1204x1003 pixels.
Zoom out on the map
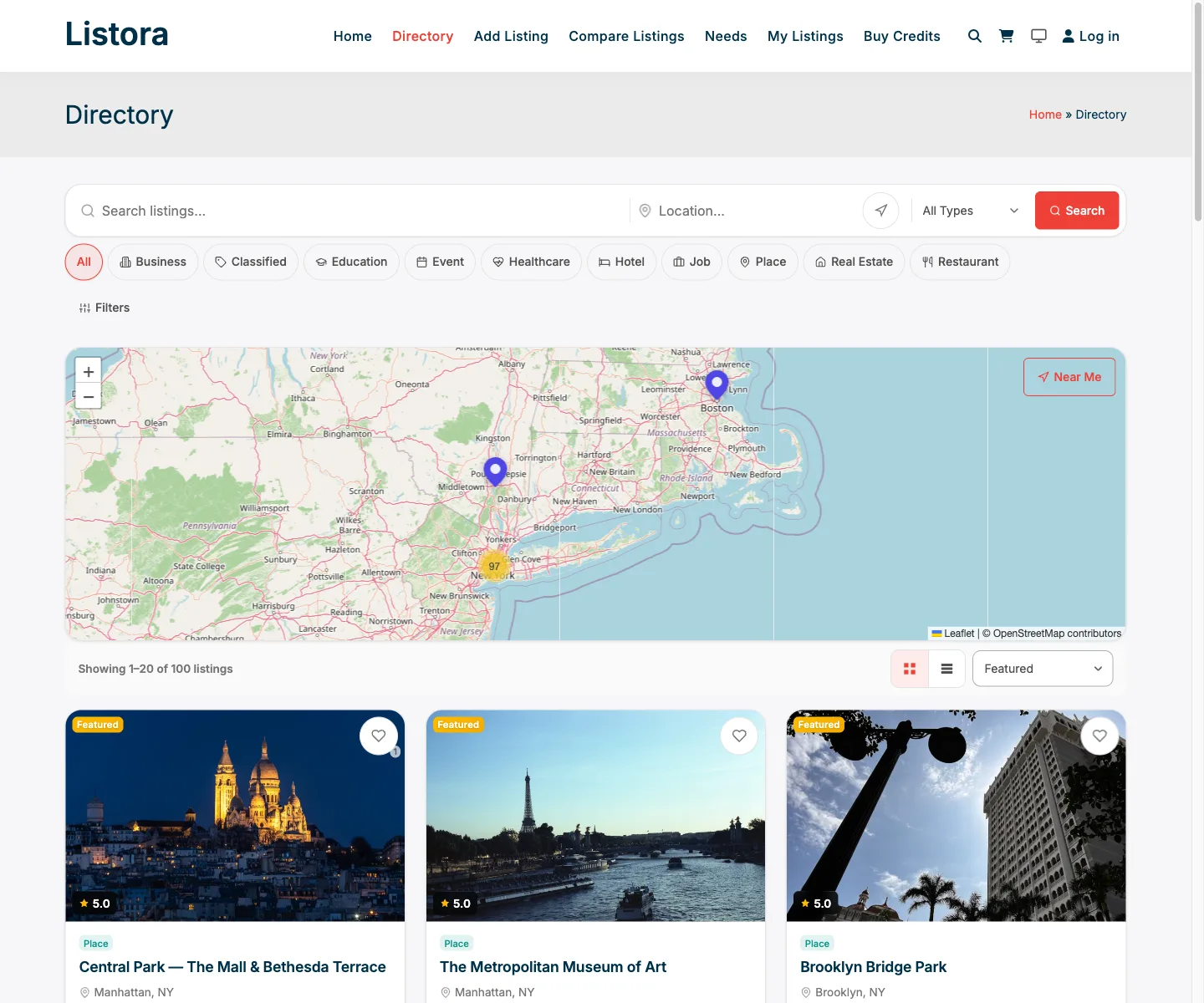88,396
